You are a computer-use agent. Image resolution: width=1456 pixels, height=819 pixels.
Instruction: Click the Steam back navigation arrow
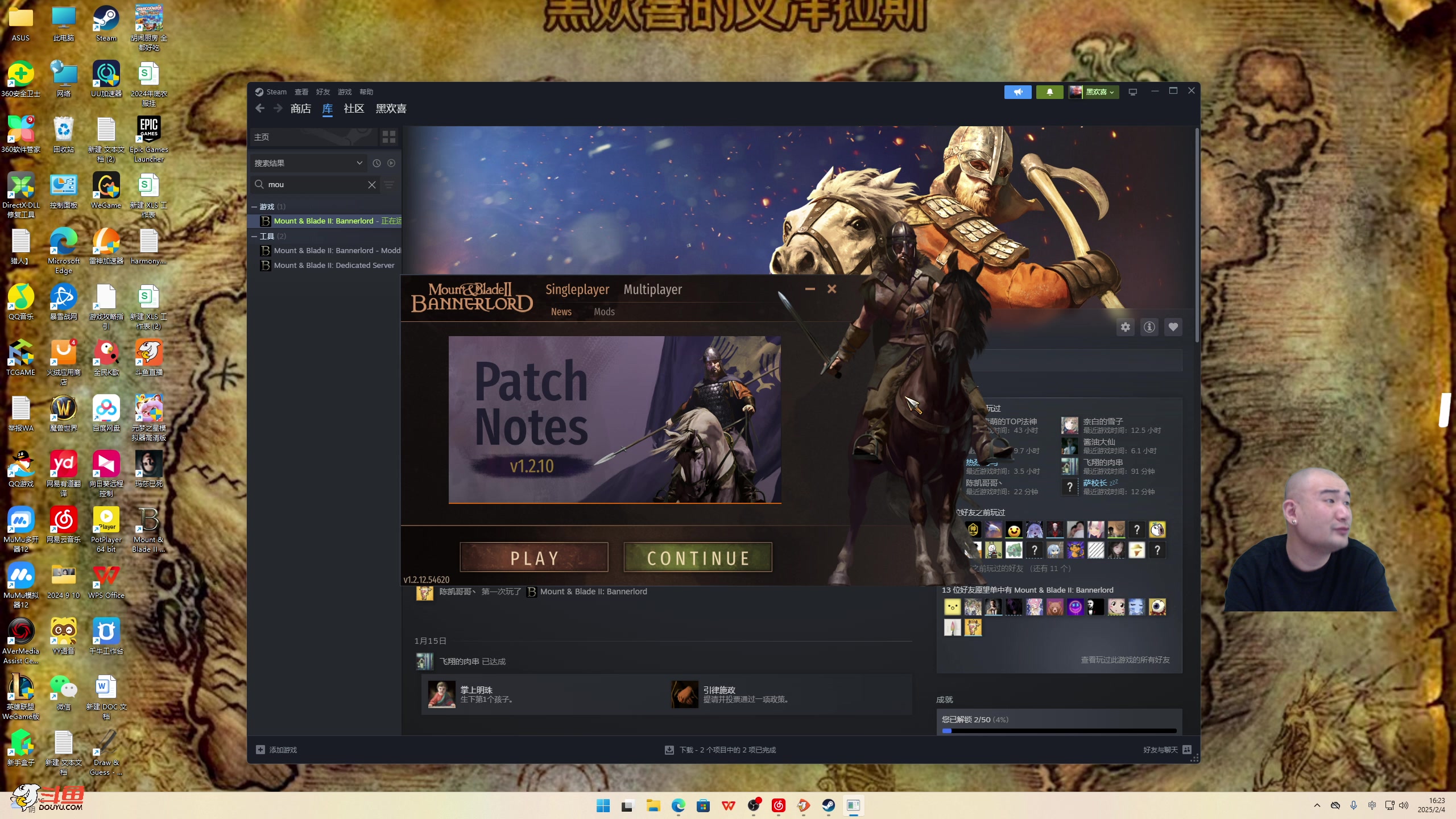(x=260, y=108)
